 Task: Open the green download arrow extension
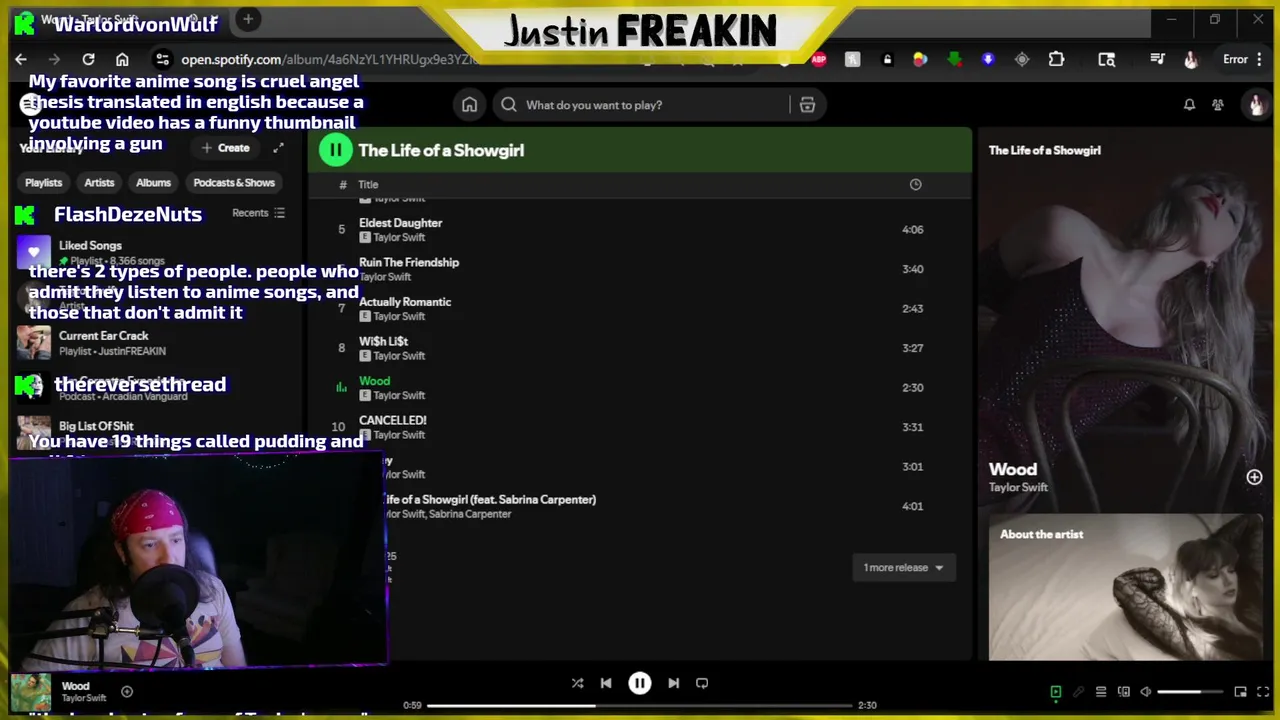point(954,59)
